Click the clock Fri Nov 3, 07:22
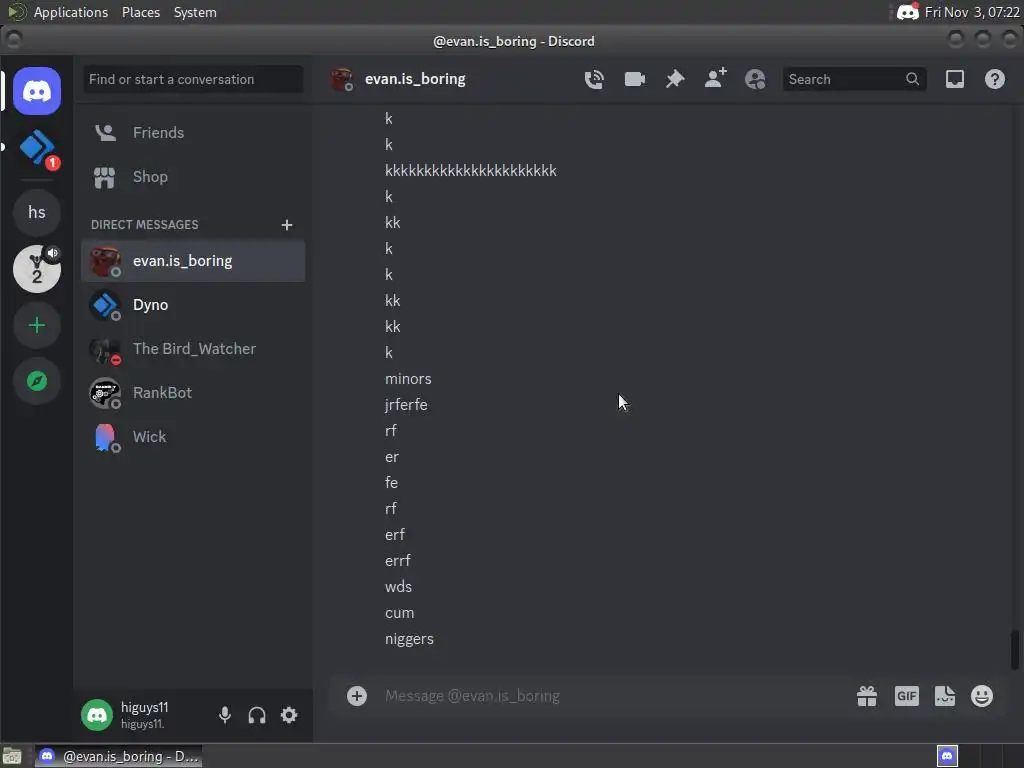The height and width of the screenshot is (768, 1024). [x=972, y=12]
